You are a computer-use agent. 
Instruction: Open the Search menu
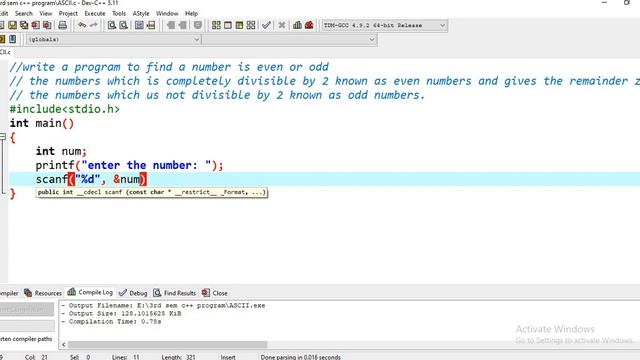point(23,13)
